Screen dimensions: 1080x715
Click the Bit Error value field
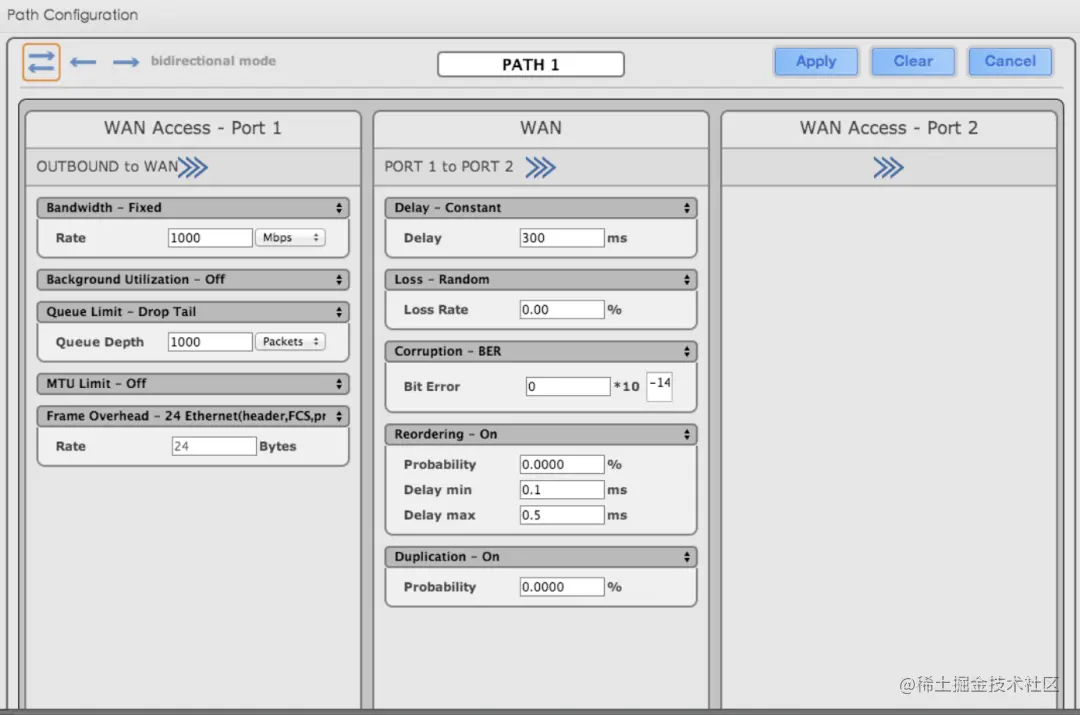568,386
